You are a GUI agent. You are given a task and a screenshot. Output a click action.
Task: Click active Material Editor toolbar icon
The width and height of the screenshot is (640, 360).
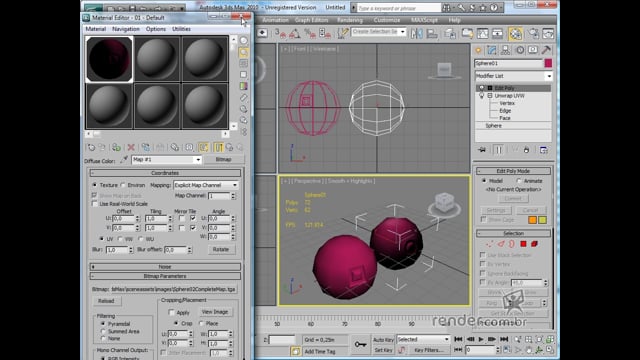tap(516, 33)
